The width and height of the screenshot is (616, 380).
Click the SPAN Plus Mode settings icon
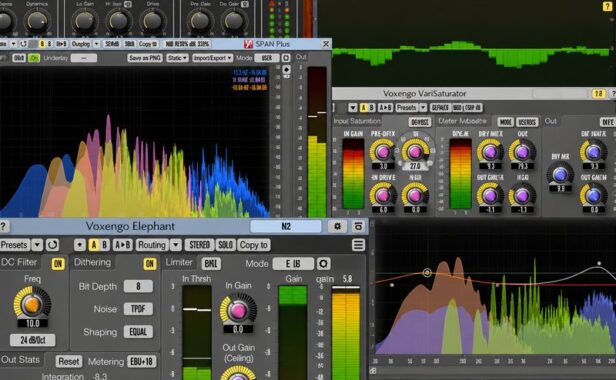[x=286, y=58]
